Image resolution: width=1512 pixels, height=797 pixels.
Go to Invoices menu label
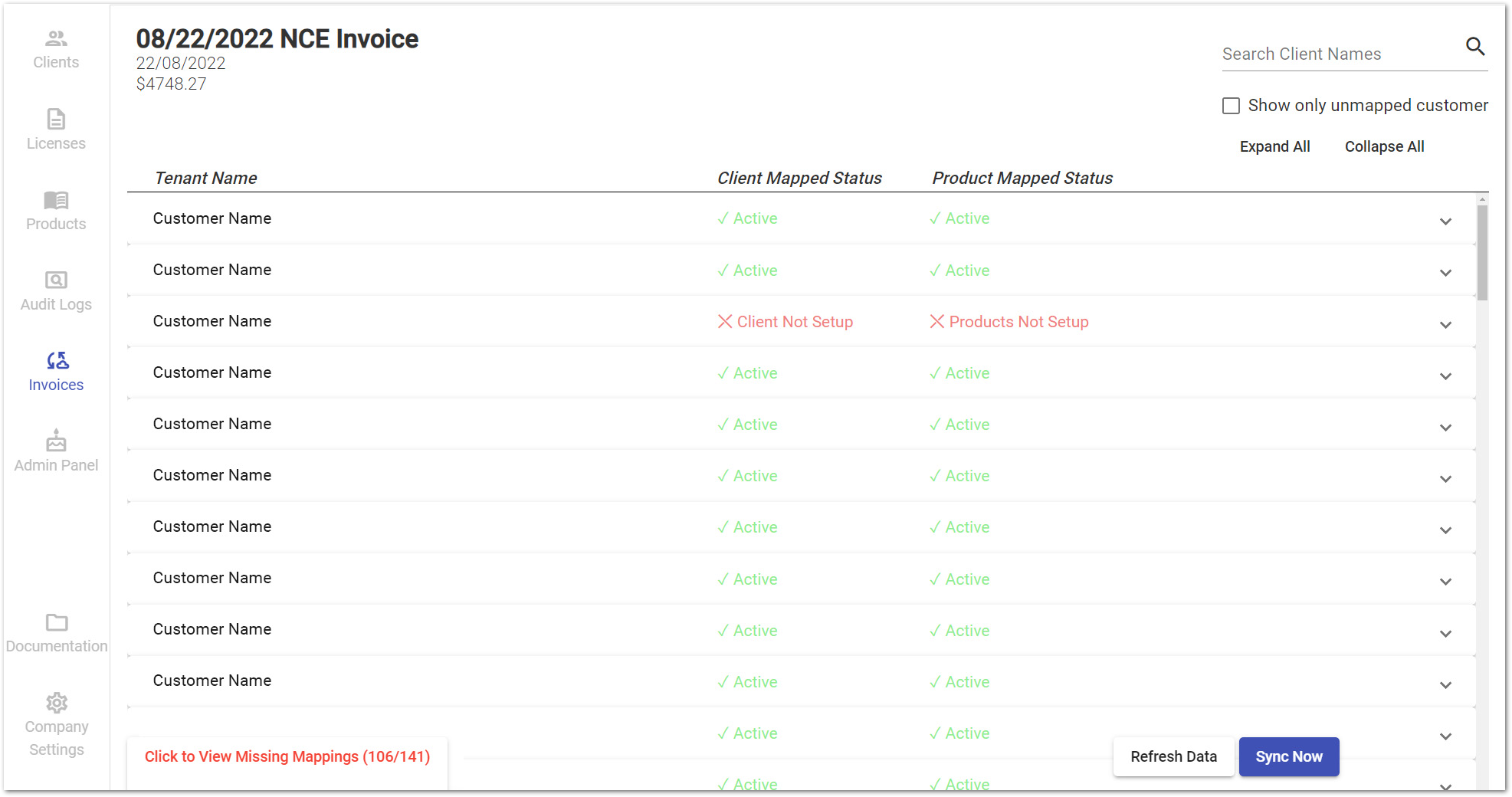click(x=56, y=385)
